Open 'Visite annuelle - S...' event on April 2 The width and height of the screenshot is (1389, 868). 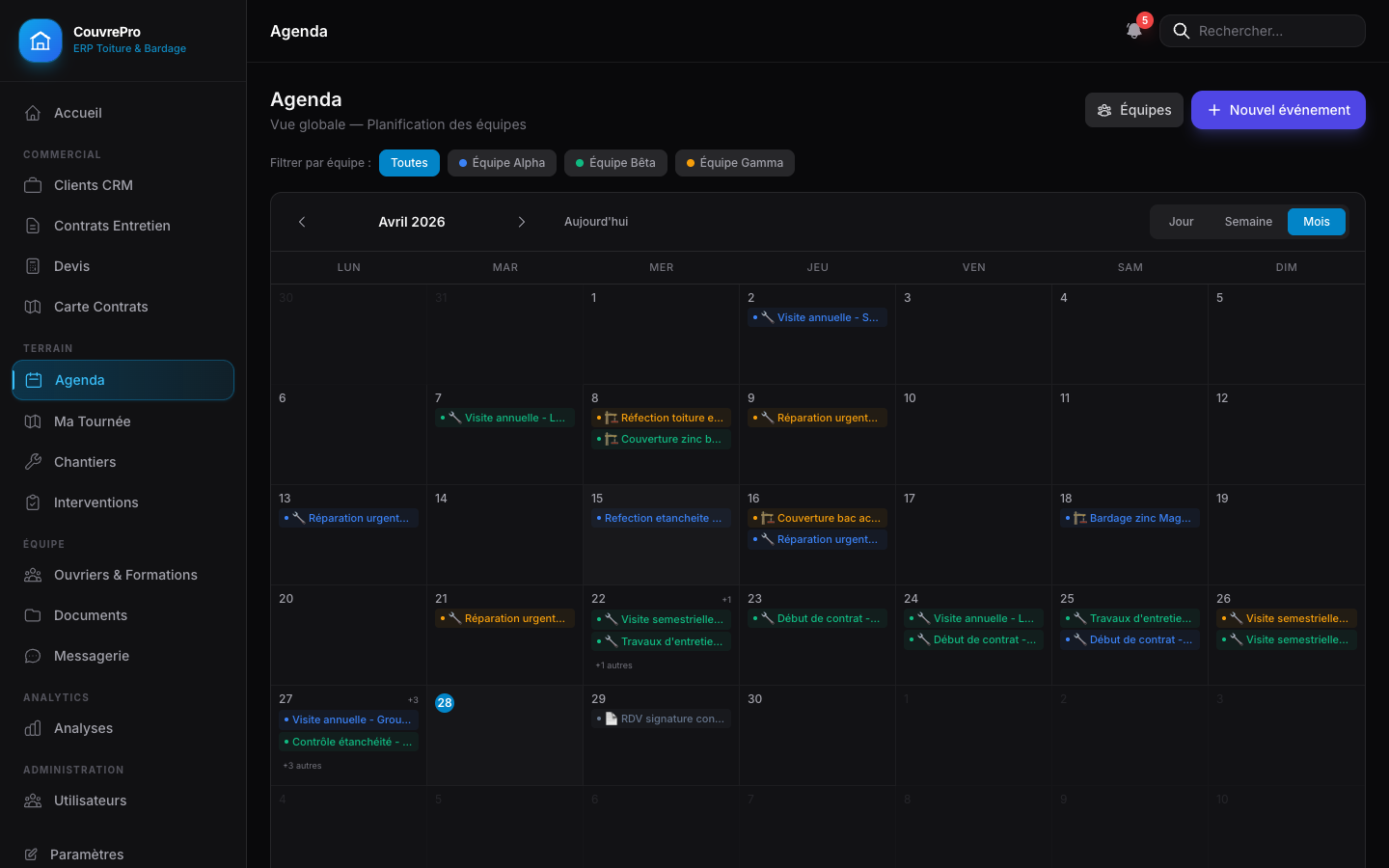click(x=818, y=317)
